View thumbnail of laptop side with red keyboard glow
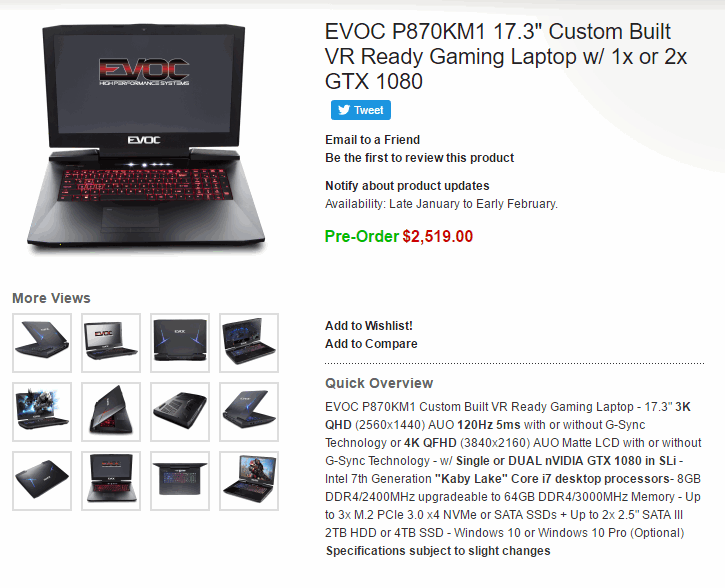Viewport: 725px width, 588px height. (x=111, y=412)
